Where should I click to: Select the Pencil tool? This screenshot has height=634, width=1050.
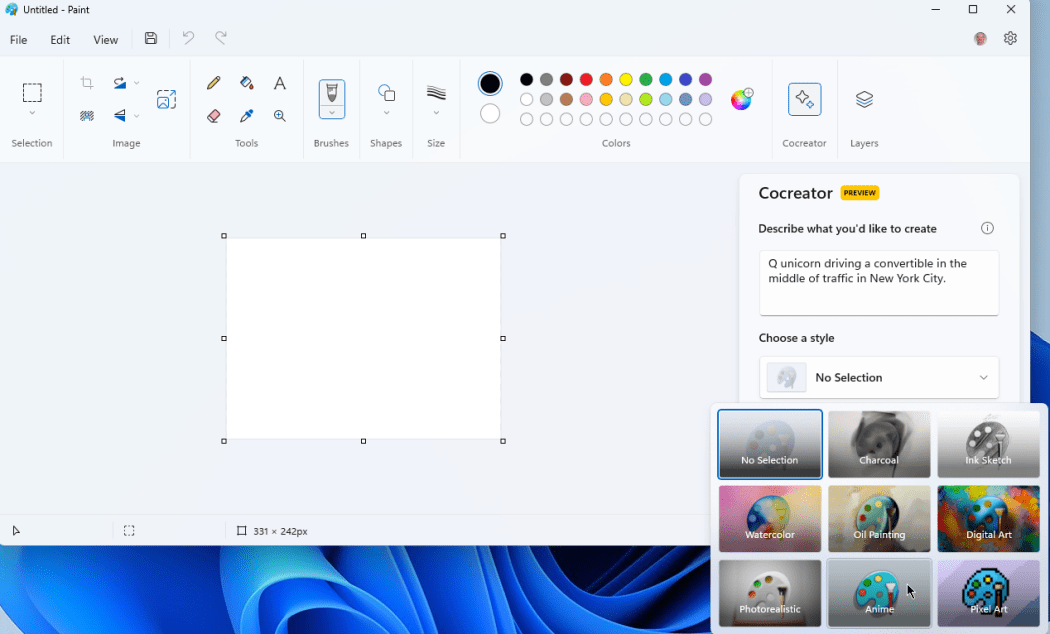click(213, 83)
